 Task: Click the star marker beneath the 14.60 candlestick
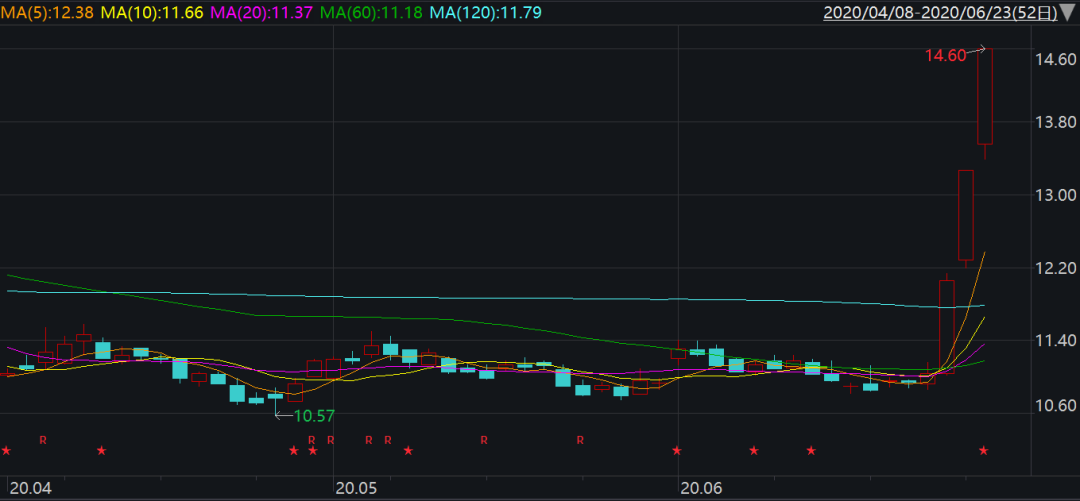[984, 451]
